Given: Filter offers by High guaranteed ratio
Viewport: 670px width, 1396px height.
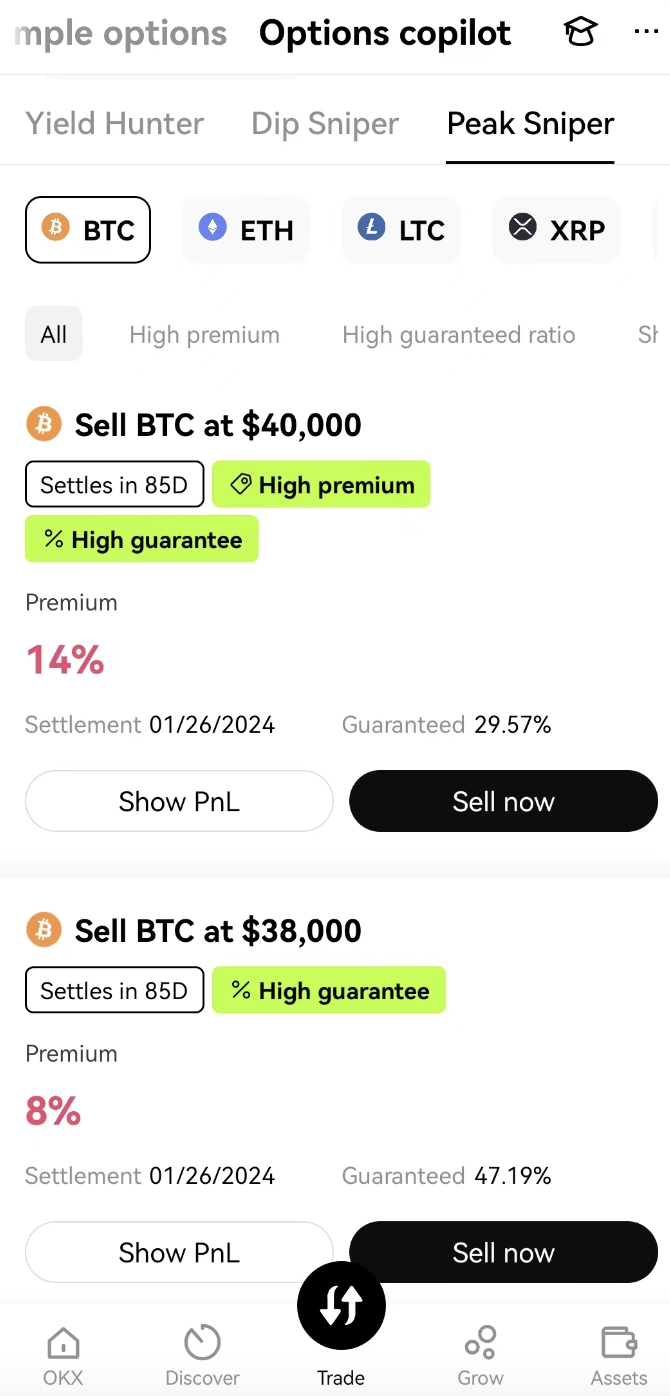Looking at the screenshot, I should tap(458, 335).
